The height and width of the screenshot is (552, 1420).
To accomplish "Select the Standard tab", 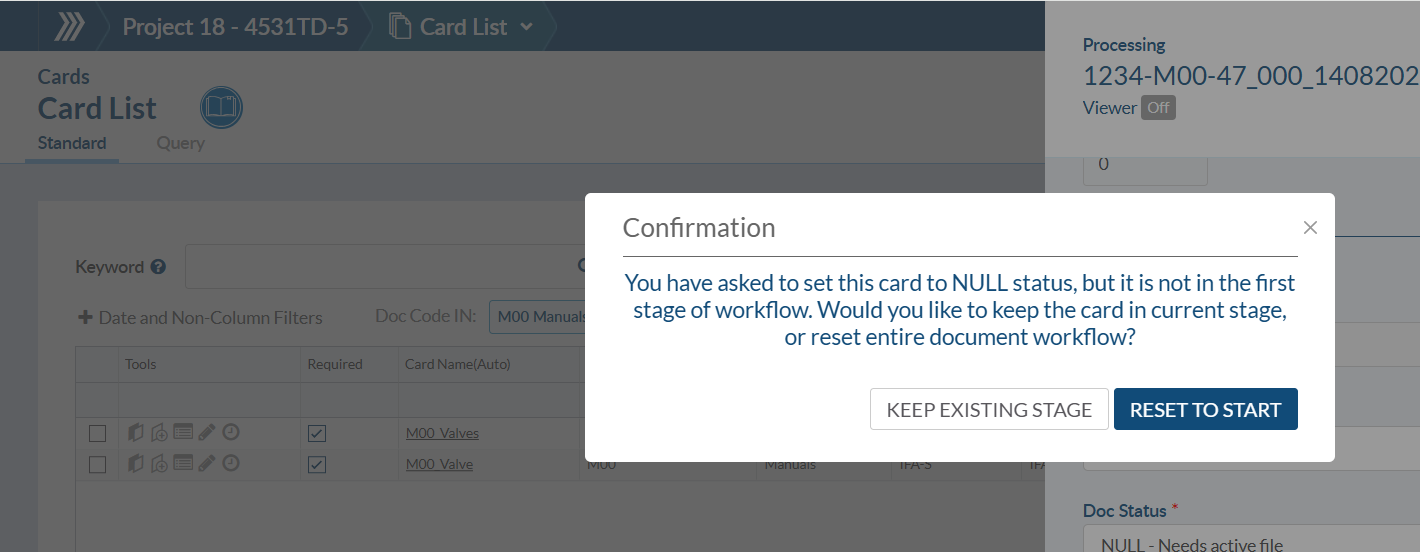I will (x=72, y=143).
